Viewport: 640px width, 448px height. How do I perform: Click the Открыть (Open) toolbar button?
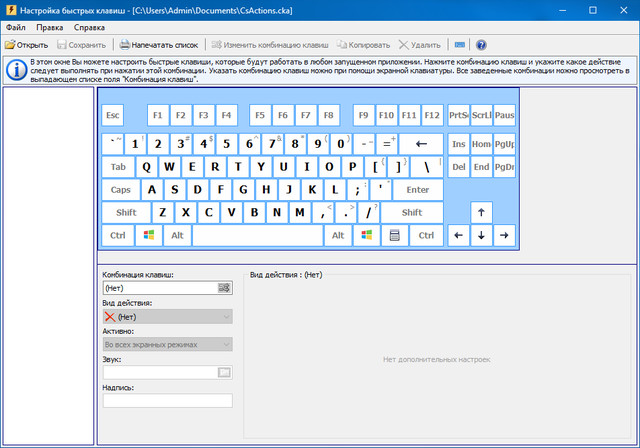tap(26, 45)
